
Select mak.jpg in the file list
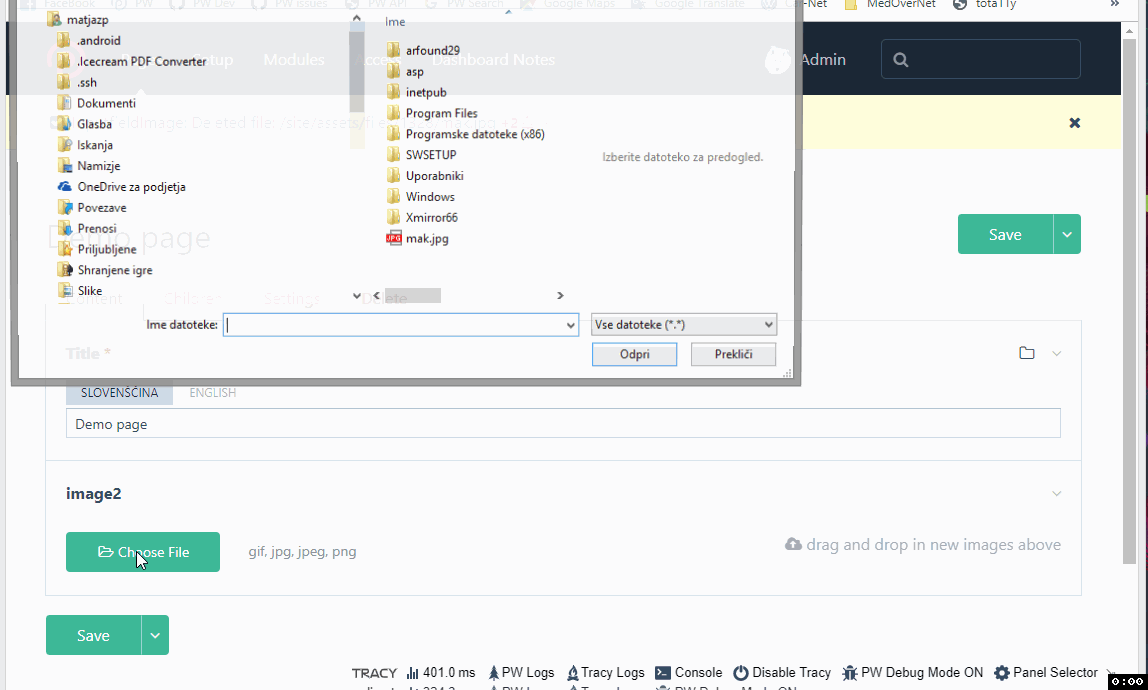coord(425,238)
